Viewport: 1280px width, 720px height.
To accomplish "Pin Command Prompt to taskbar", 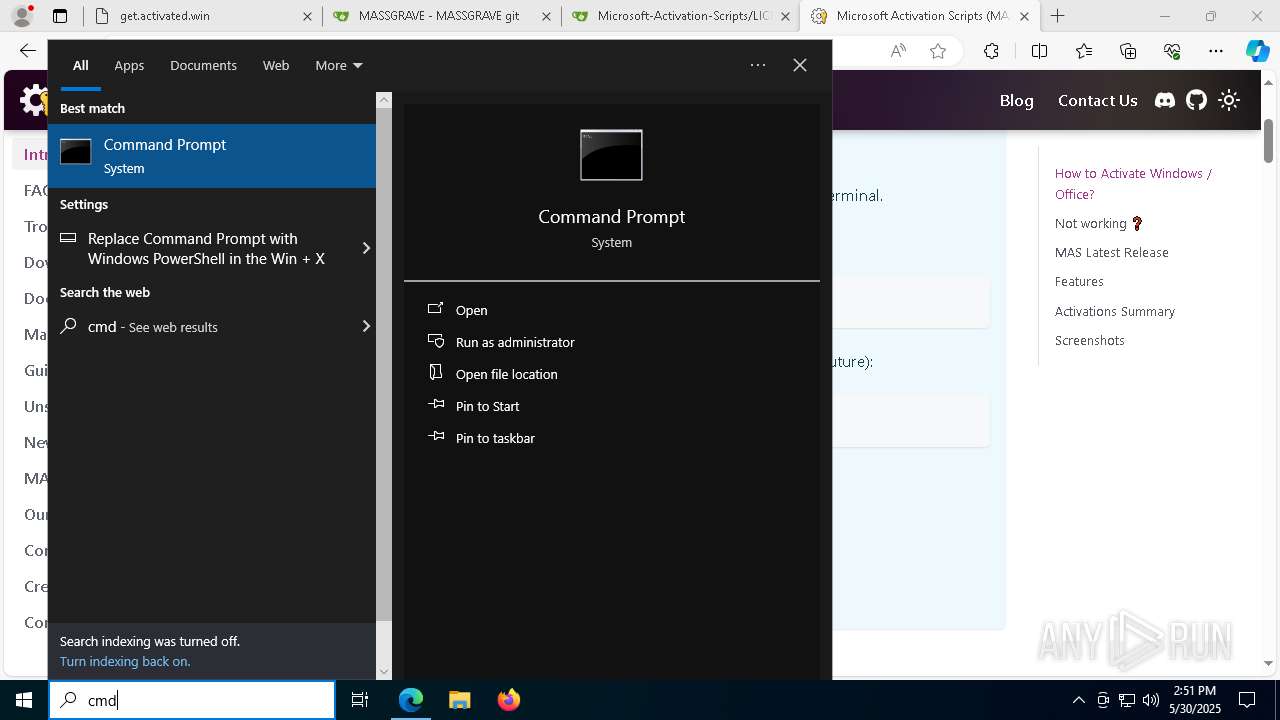I will 494,438.
